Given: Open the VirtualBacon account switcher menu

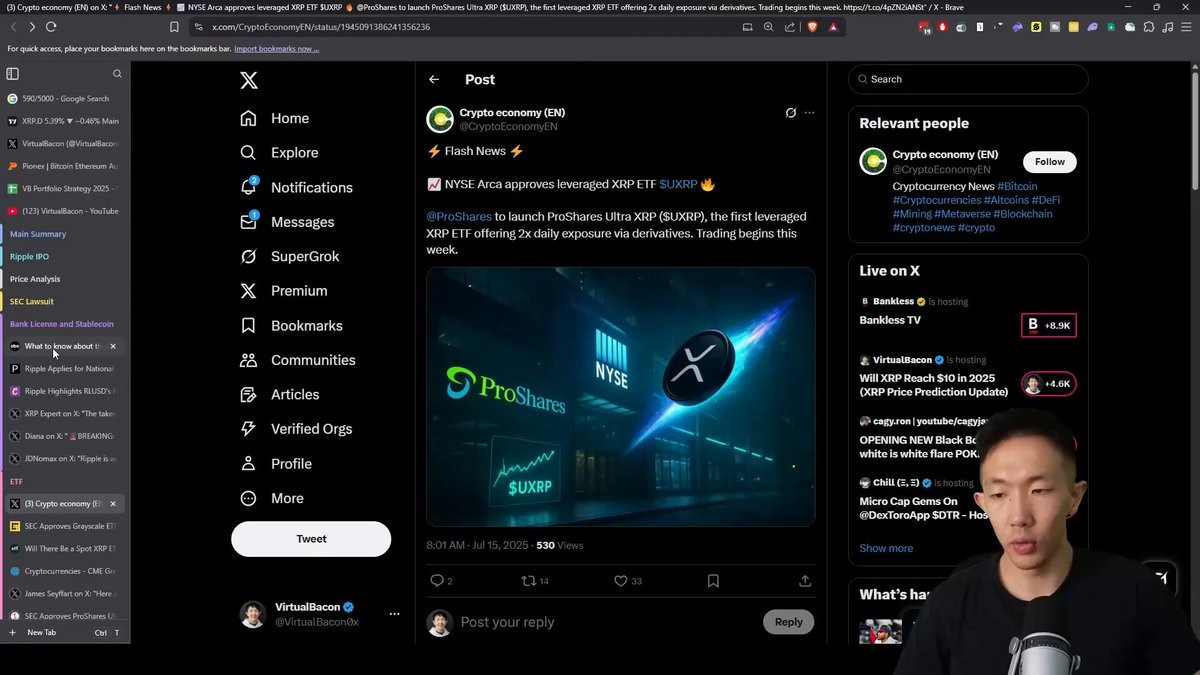Looking at the screenshot, I should (394, 614).
